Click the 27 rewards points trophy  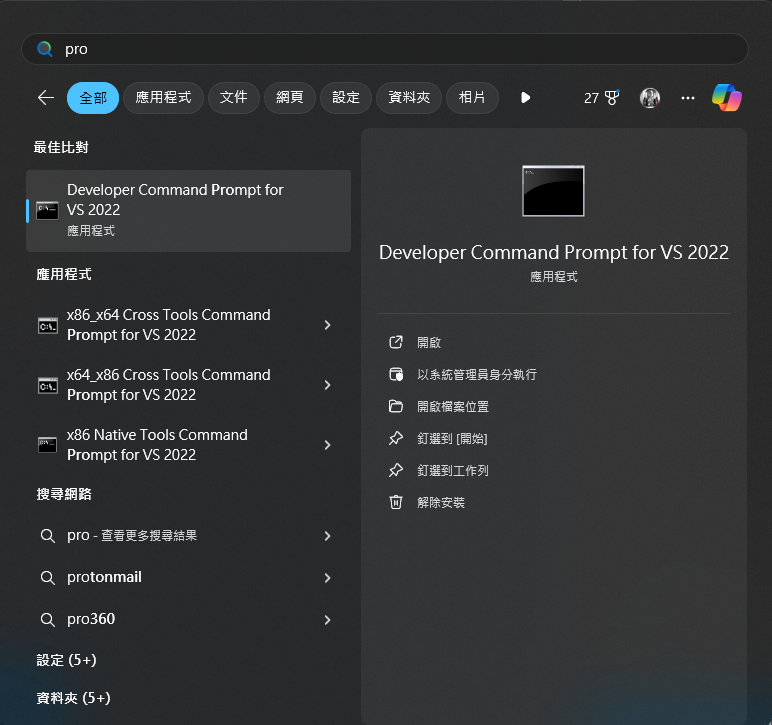(x=602, y=98)
